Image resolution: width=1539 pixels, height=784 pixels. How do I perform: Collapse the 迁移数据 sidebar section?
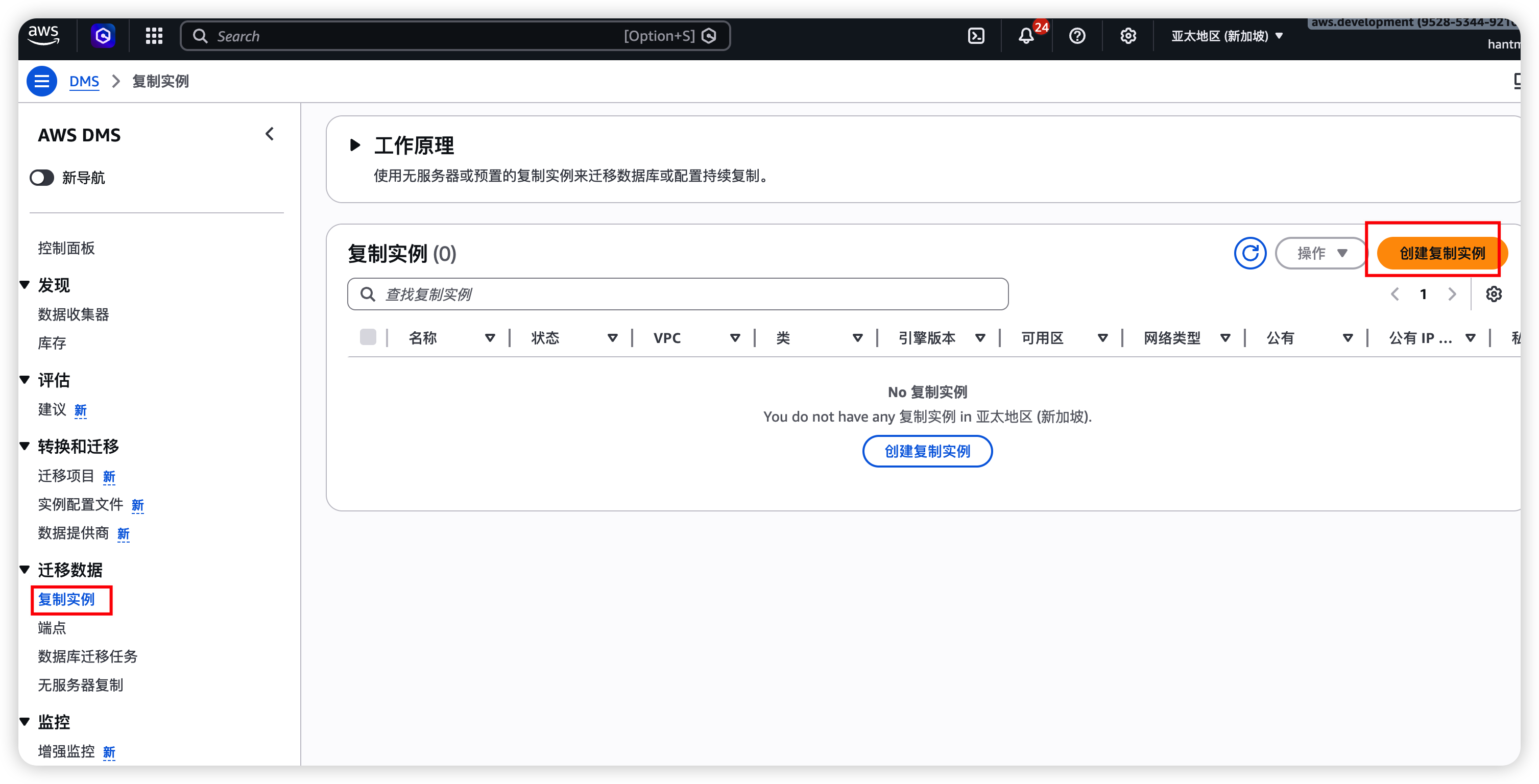[x=25, y=570]
